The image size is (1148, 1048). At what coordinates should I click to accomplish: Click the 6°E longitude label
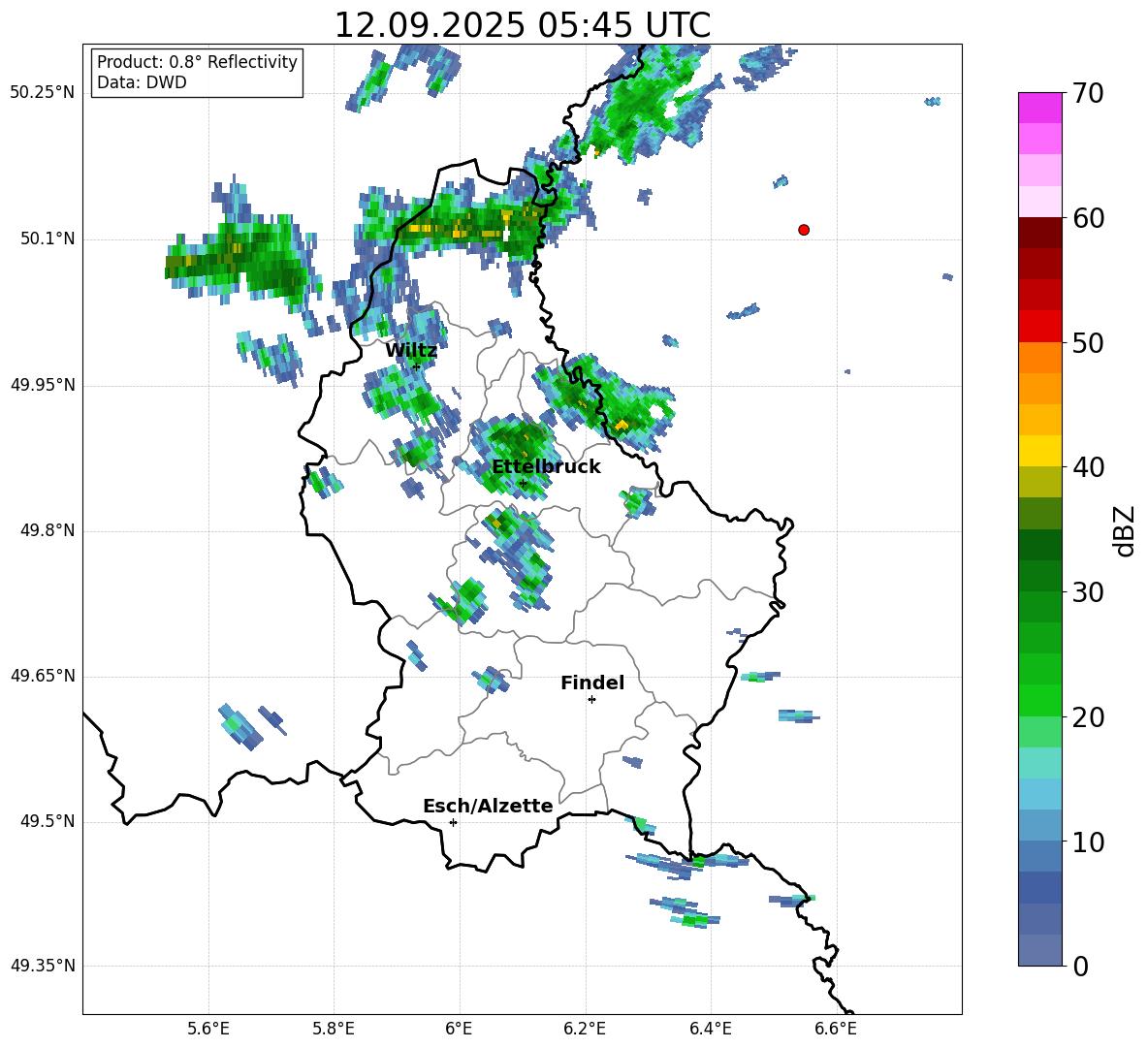[459, 1029]
